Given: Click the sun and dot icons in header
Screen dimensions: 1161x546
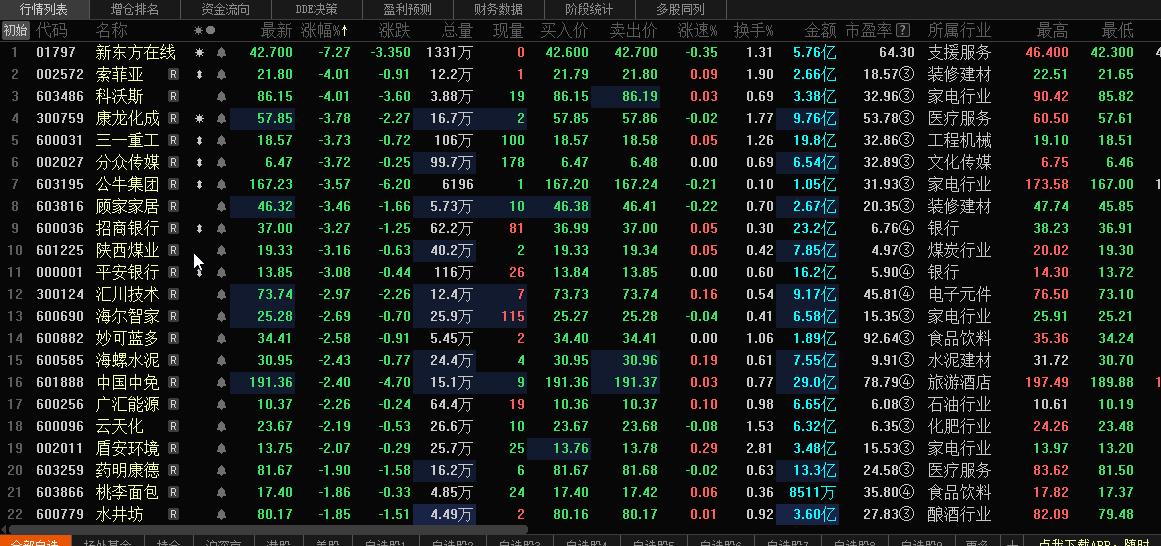Looking at the screenshot, I should [204, 30].
